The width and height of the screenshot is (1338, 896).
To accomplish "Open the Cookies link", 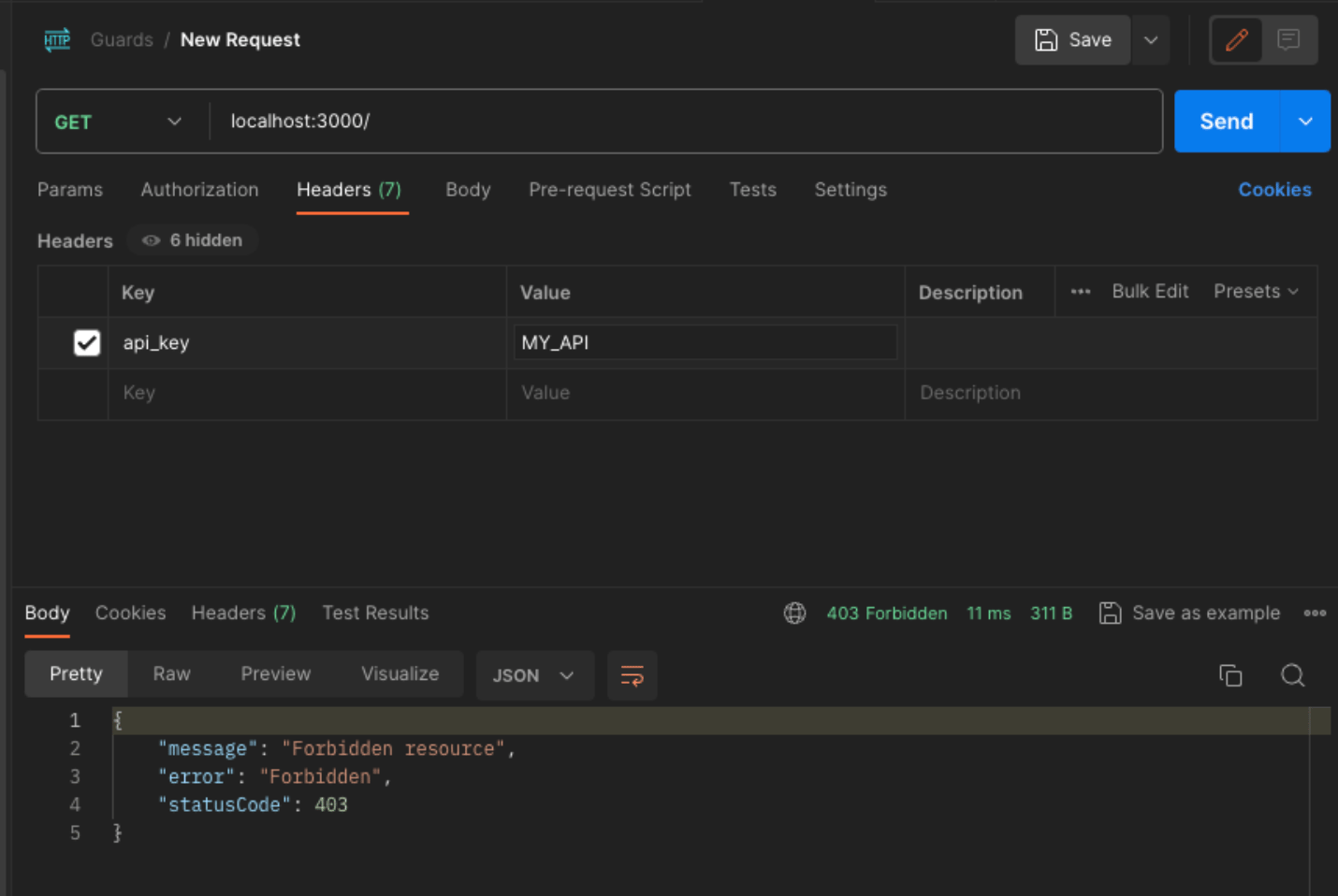I will tap(1274, 190).
